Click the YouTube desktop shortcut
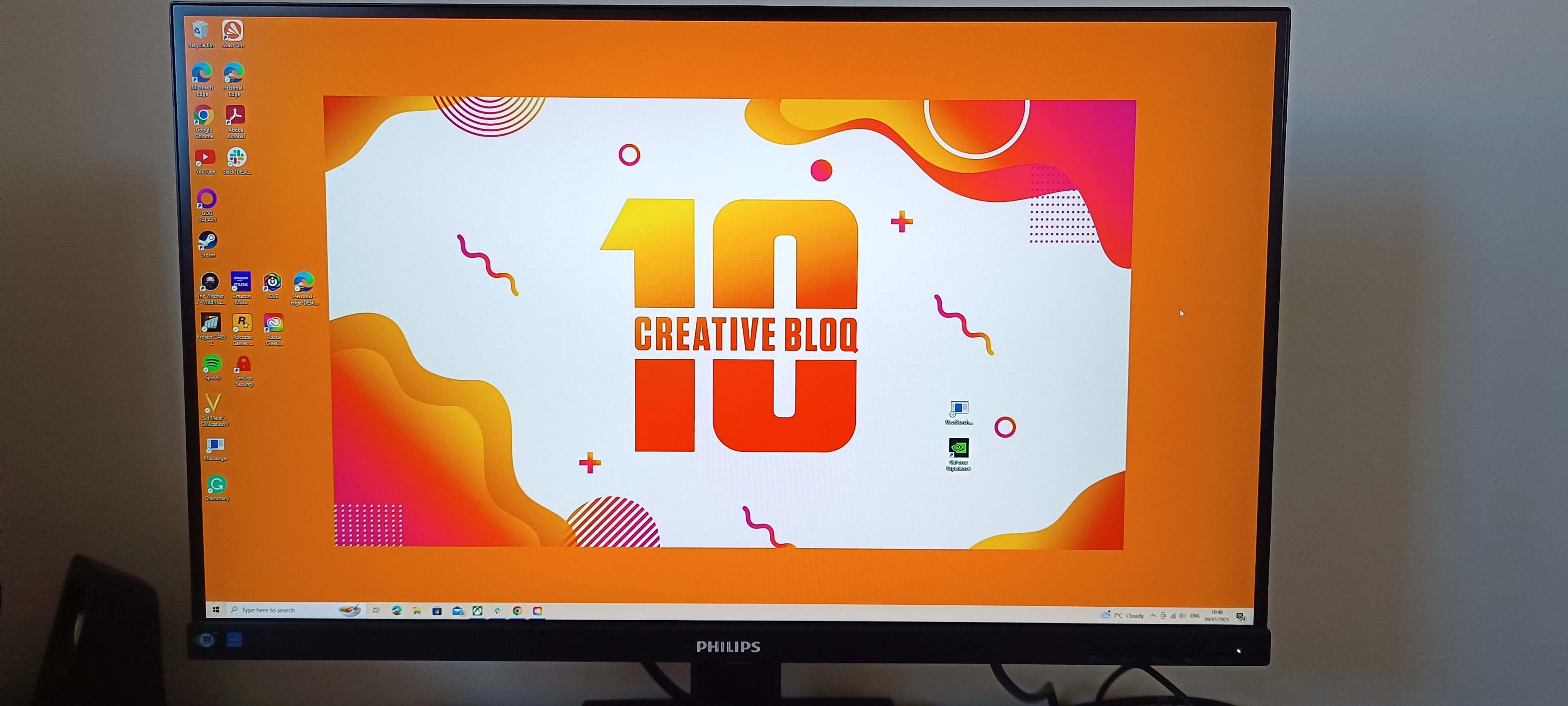1568x706 pixels. [205, 162]
